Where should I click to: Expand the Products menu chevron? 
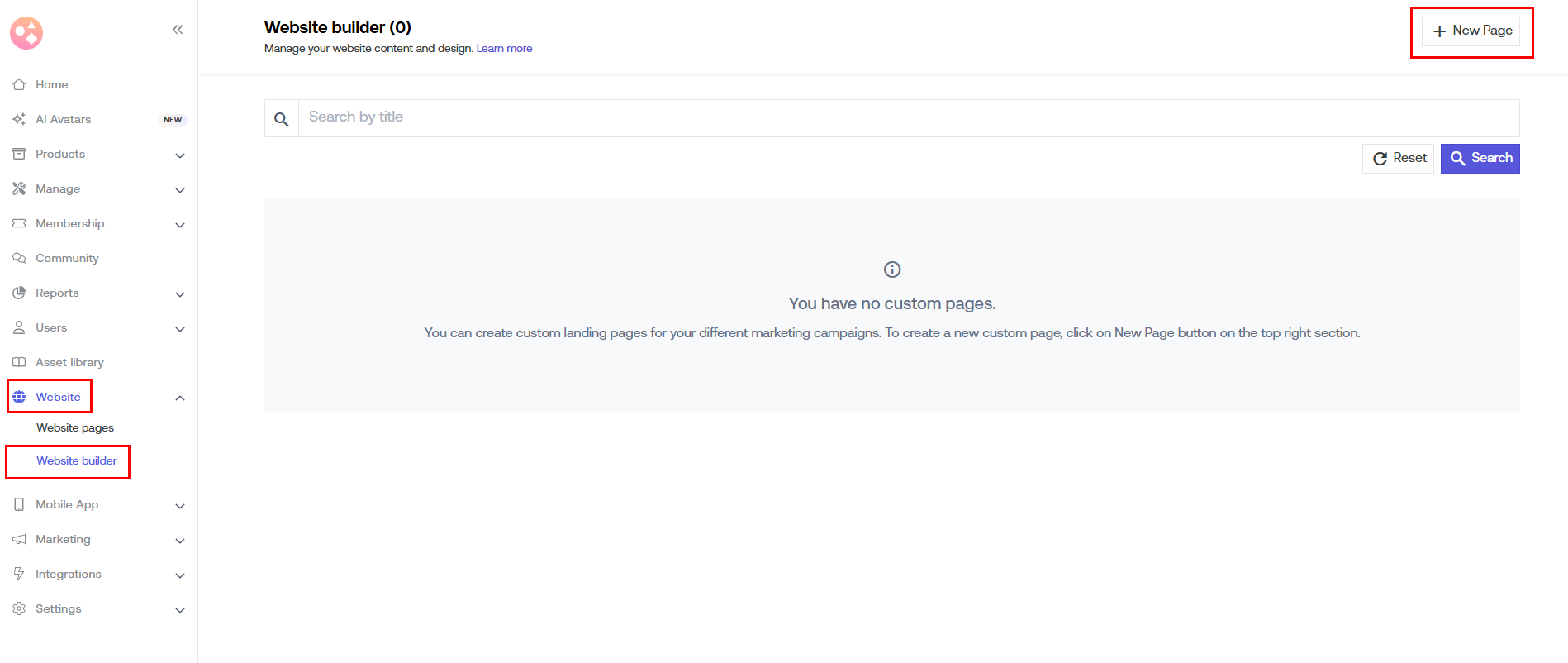tap(180, 155)
